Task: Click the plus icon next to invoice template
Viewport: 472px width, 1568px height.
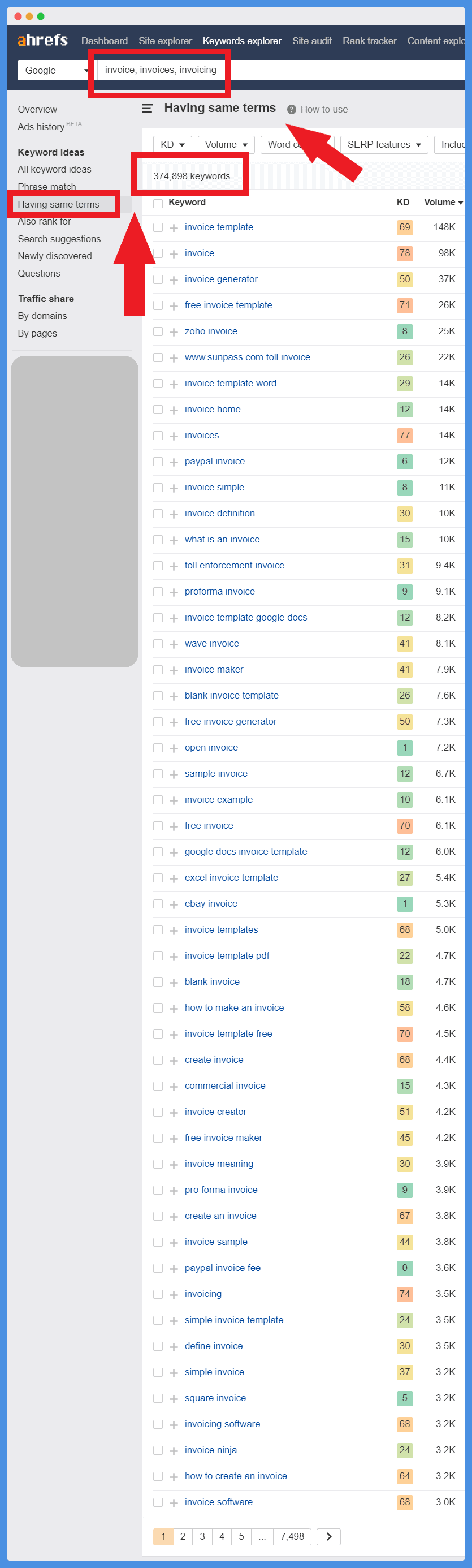Action: tap(174, 227)
